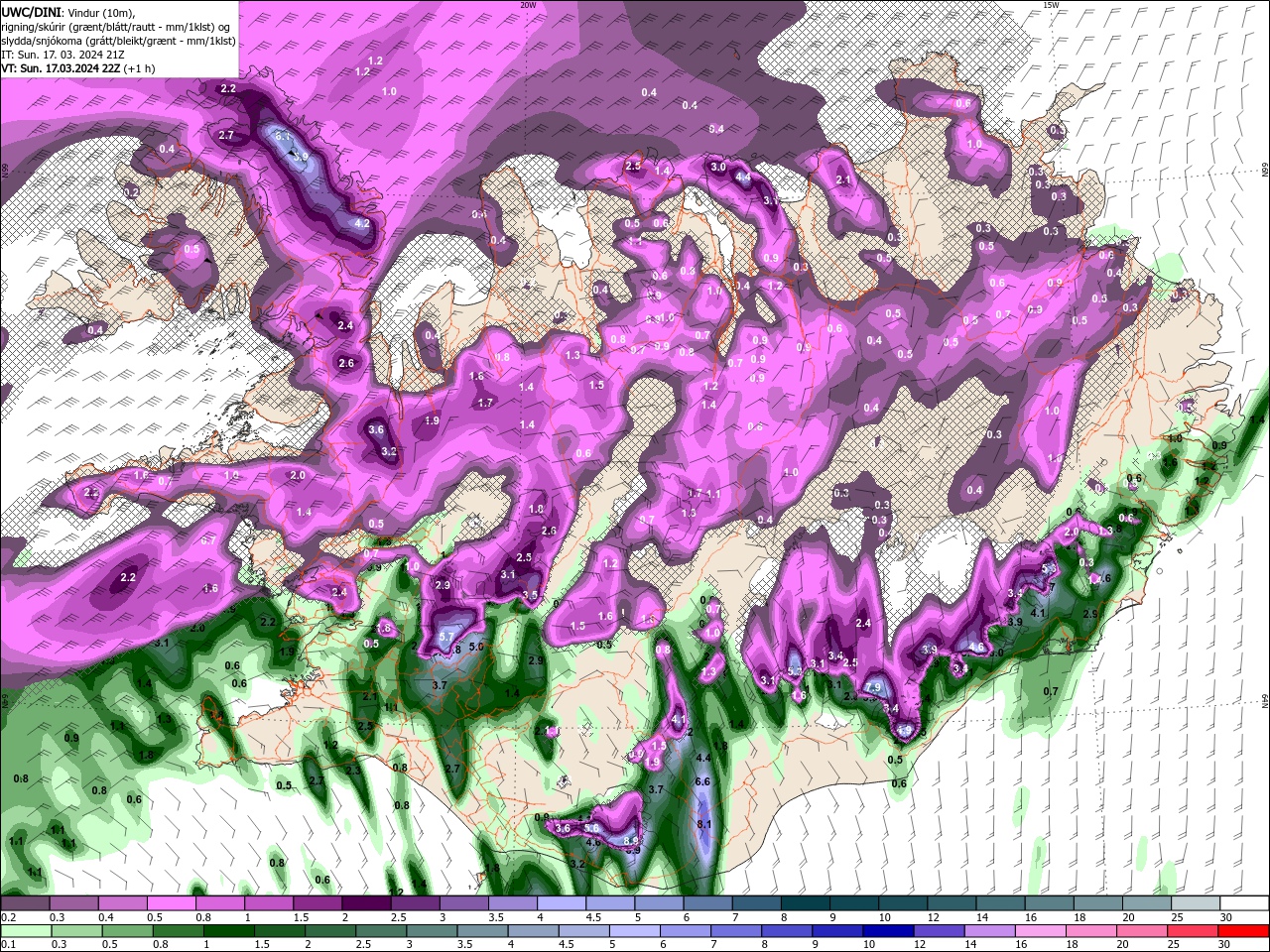This screenshot has width=1270, height=952.
Task: Click the VT: Sun. 17.03.2024 22Z valid time
Action: click(62, 68)
